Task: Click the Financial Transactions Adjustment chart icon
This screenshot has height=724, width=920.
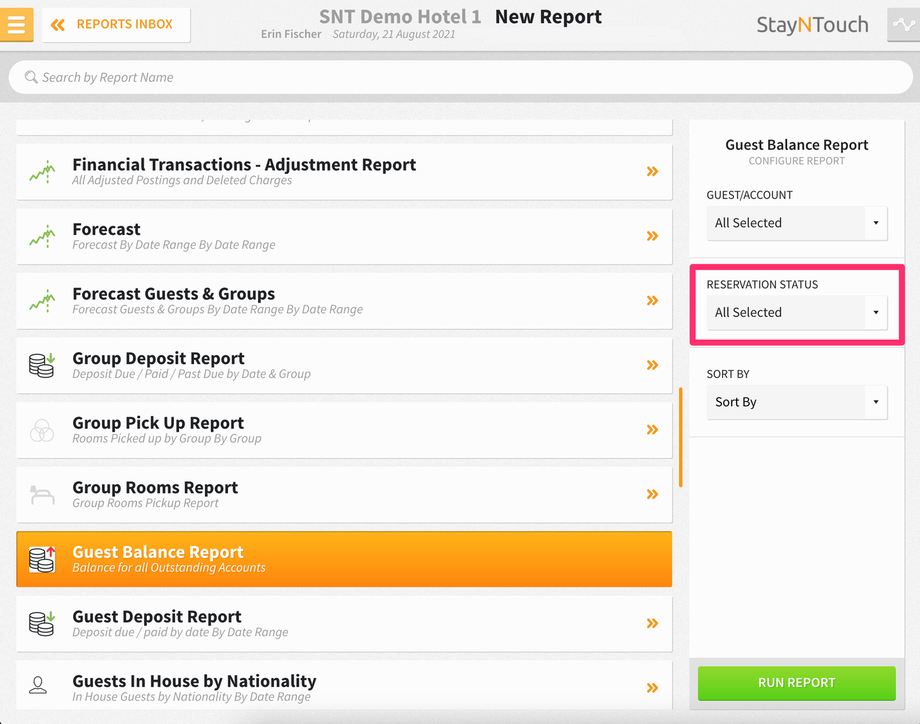Action: click(x=42, y=171)
